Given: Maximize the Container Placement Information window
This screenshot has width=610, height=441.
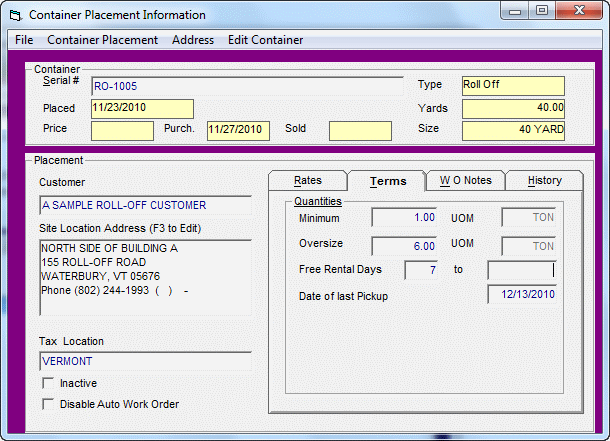Looking at the screenshot, I should (542, 11).
